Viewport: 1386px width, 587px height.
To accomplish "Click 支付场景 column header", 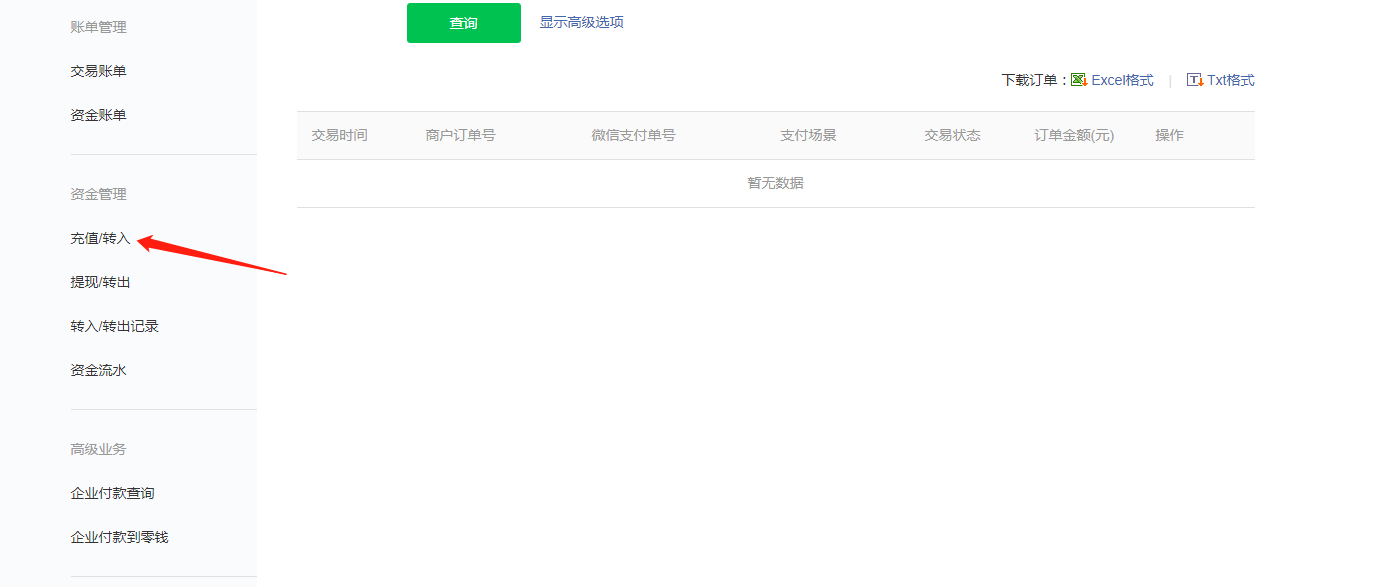I will coord(809,135).
